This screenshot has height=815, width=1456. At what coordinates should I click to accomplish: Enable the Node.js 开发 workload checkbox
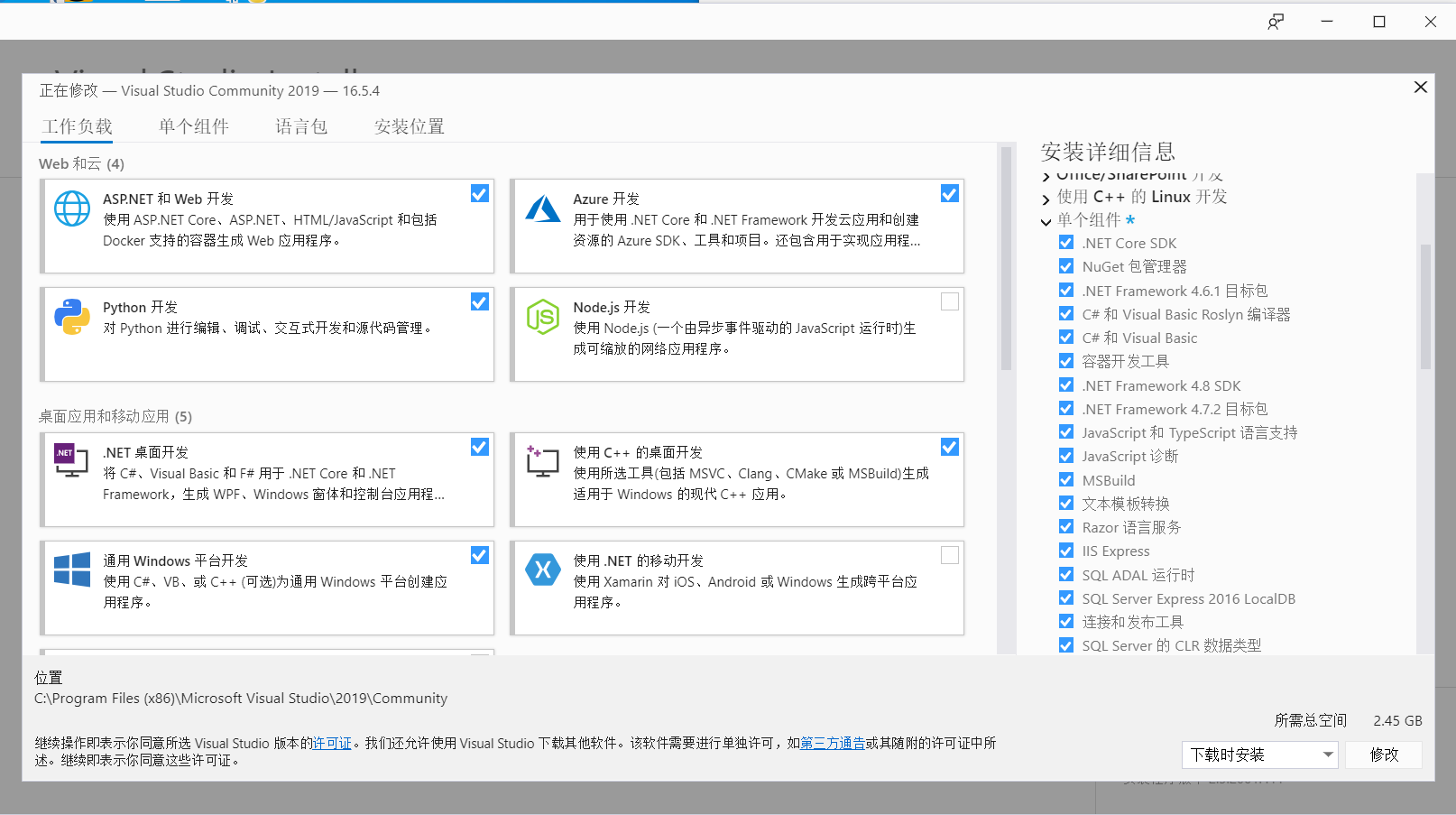pos(950,301)
